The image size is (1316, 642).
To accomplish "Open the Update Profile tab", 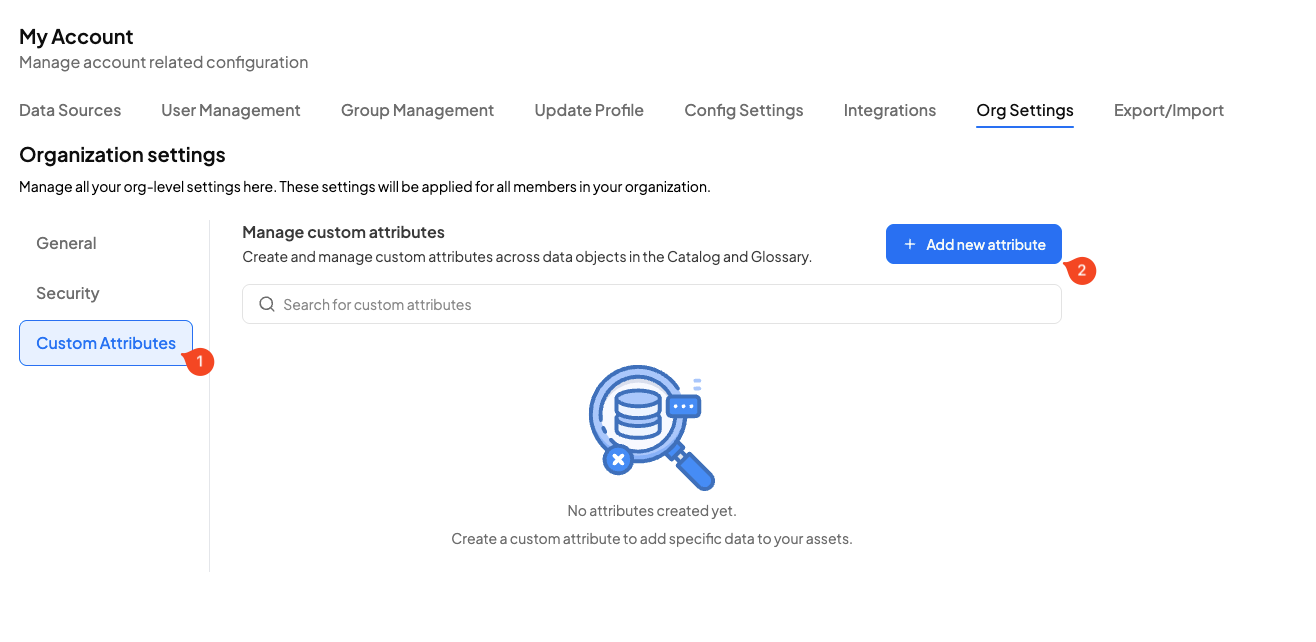I will pyautogui.click(x=589, y=110).
